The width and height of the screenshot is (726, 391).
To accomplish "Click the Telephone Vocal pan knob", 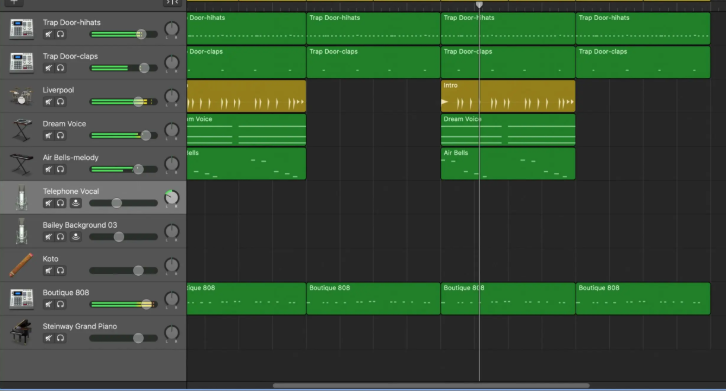I will click(172, 198).
